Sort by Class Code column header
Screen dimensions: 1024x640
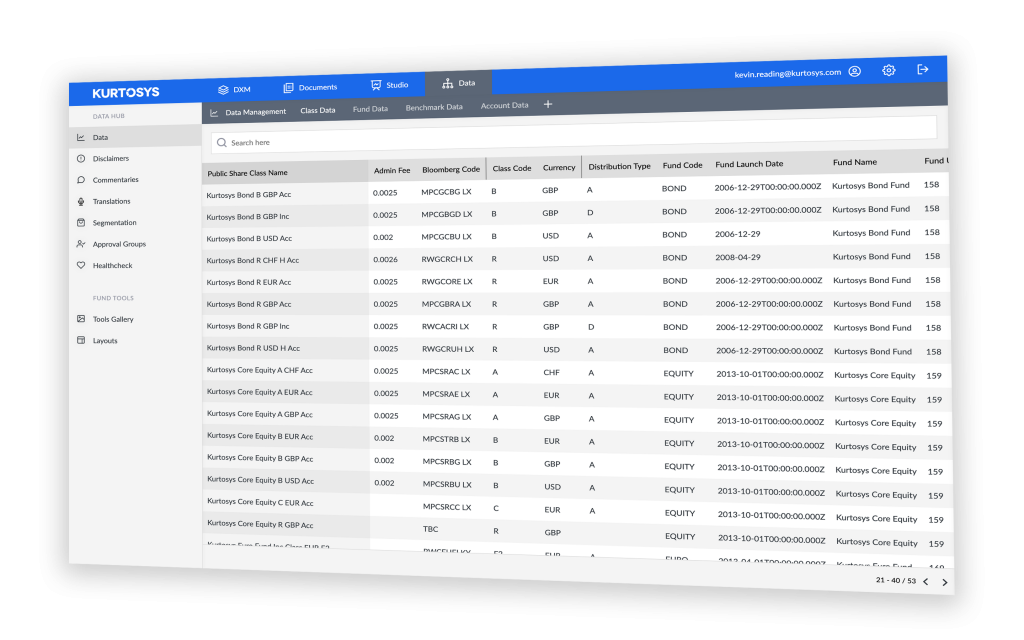(511, 168)
